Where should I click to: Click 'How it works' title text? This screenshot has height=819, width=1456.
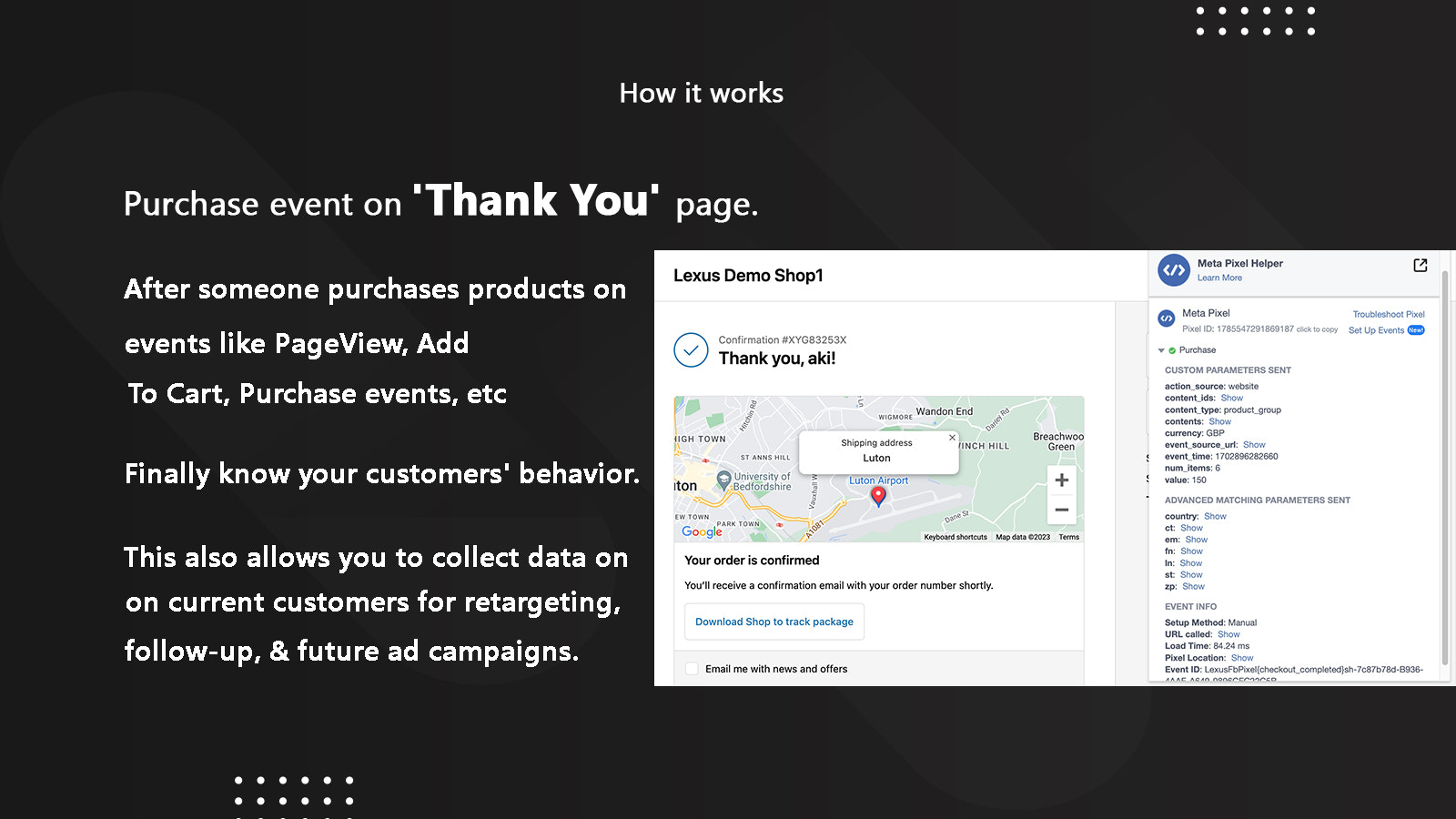[701, 93]
